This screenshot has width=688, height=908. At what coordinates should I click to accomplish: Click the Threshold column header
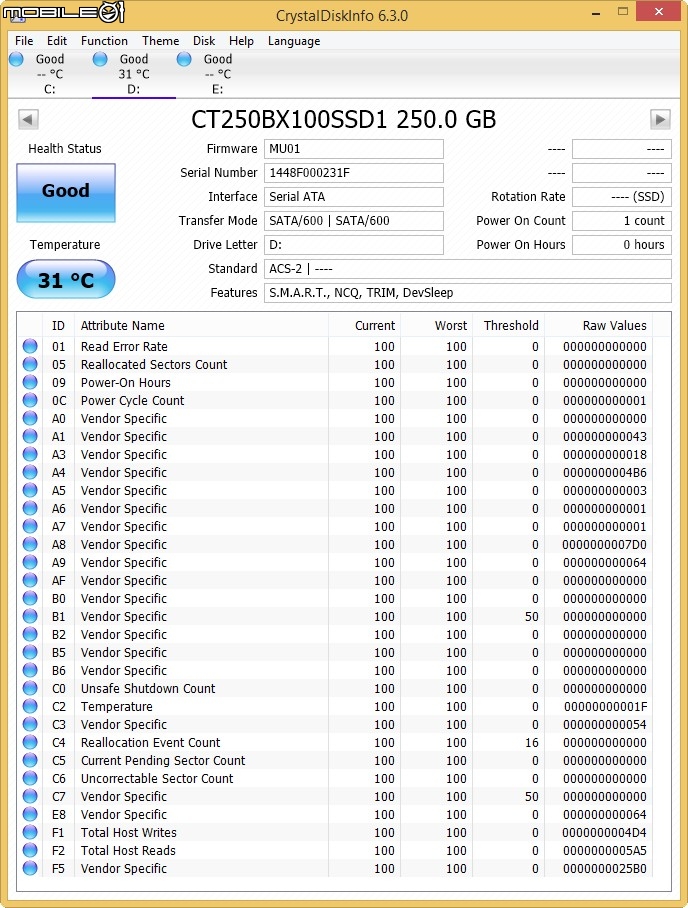(509, 325)
